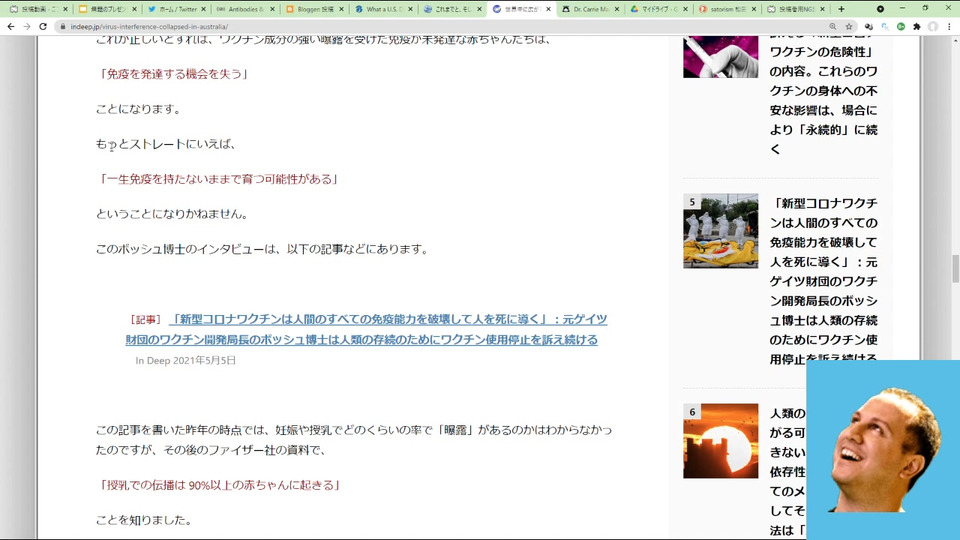
Task: Open sidebar item 5 ボッシュ博士 article title
Action: click(823, 281)
